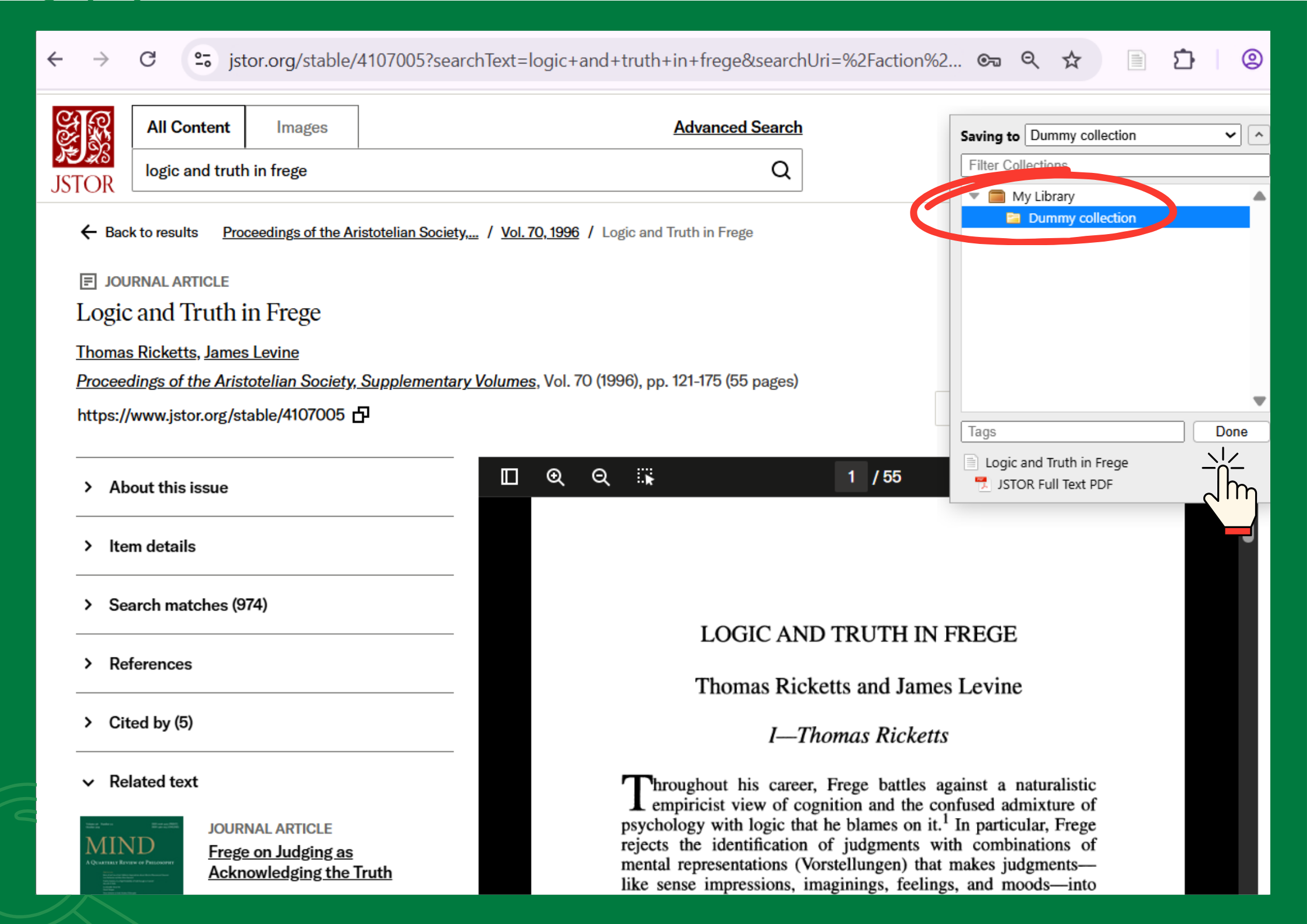Open Proceedings of the Aristotelian Society breadcrumb
Image resolution: width=1307 pixels, height=924 pixels.
[350, 232]
